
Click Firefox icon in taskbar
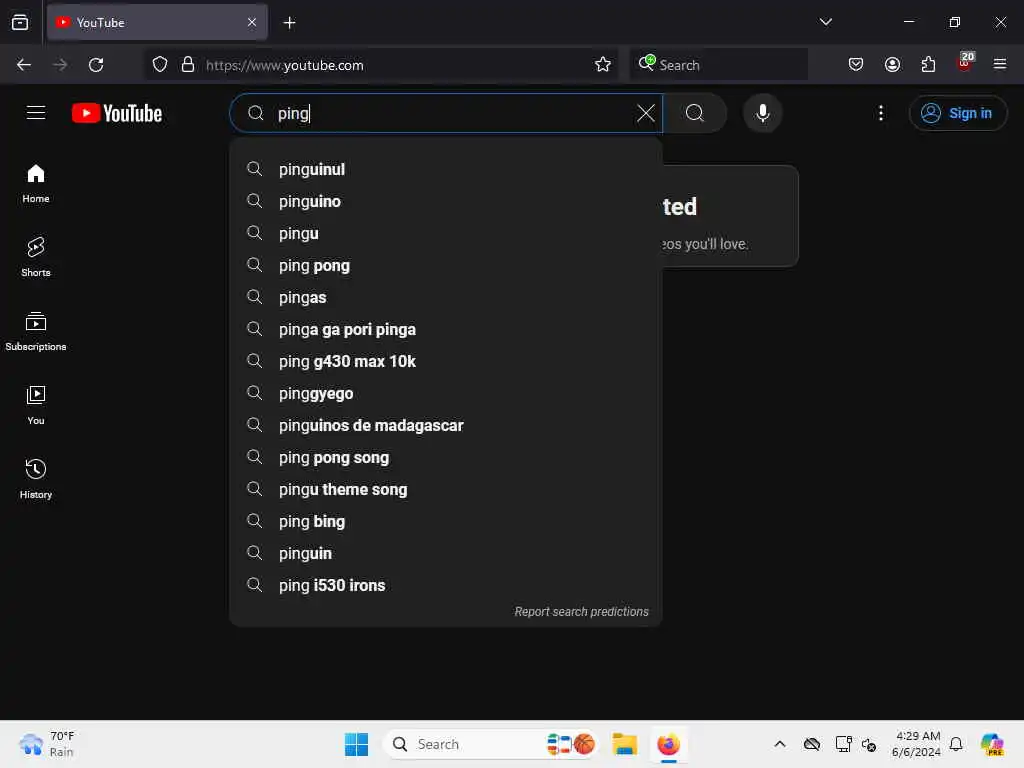click(x=669, y=744)
